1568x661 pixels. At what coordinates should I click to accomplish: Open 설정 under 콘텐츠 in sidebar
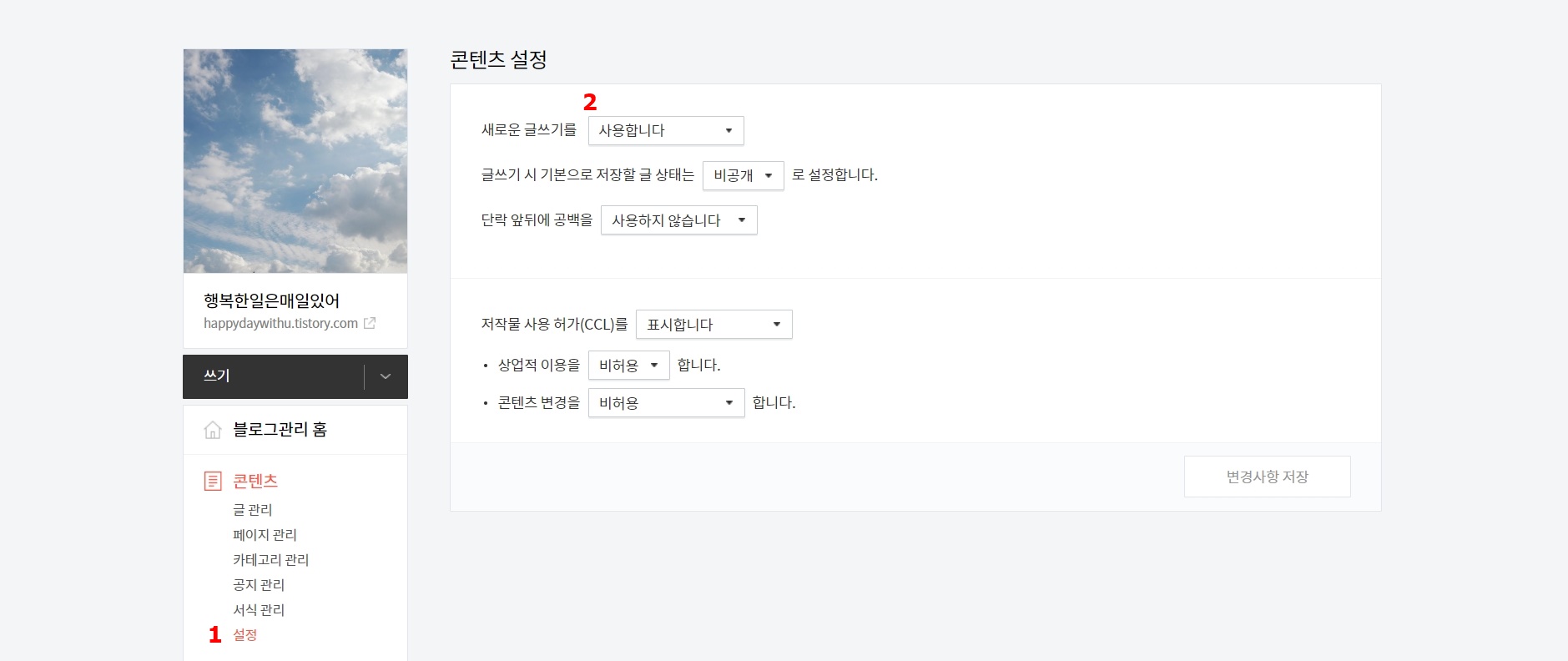pyautogui.click(x=245, y=635)
